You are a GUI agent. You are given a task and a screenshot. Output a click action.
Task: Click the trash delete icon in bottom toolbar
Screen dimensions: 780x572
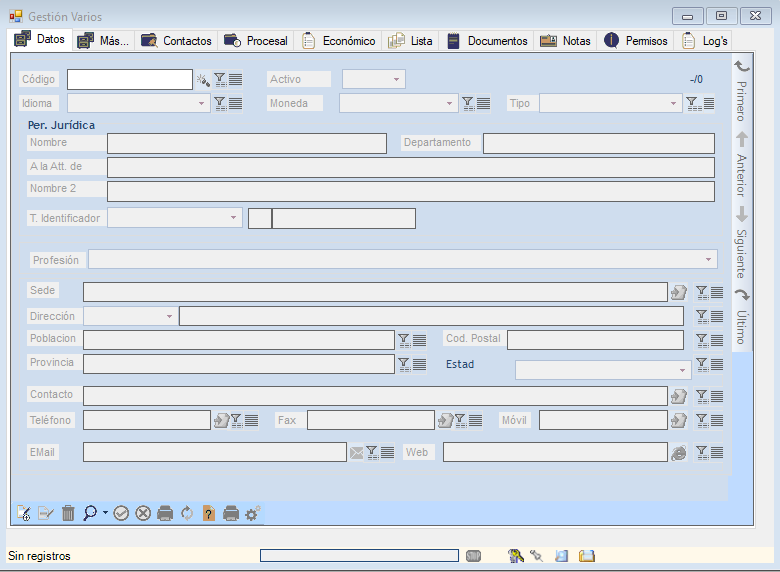click(68, 513)
